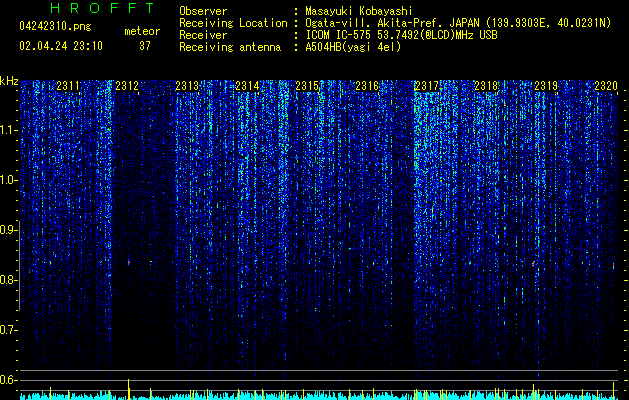Click the Observer field label
This screenshot has width=629, height=400.
203,11
